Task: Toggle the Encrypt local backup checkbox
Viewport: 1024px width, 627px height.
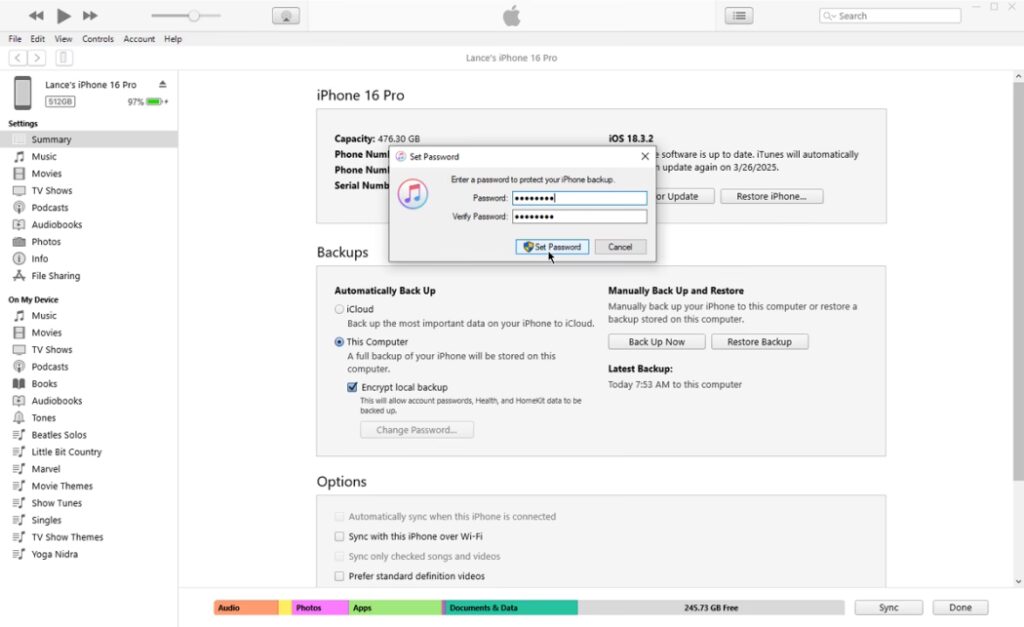Action: 353,387
